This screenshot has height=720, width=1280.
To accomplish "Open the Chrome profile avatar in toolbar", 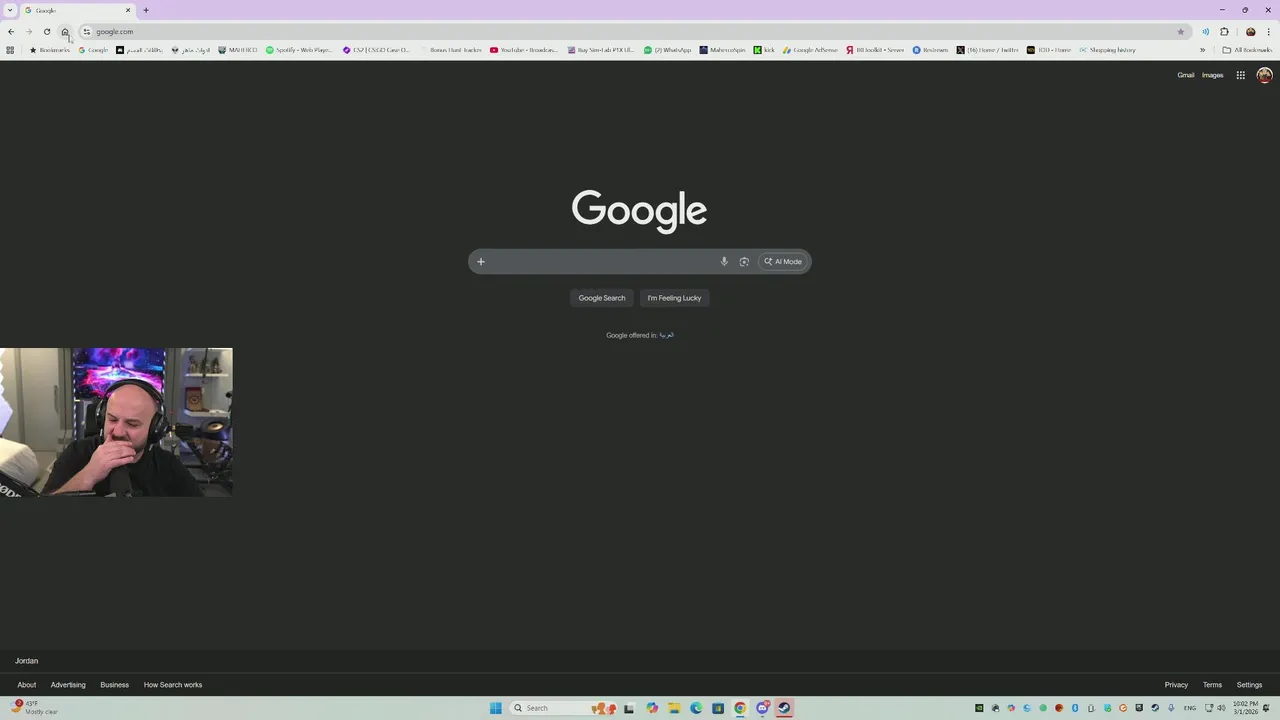I will click(x=1250, y=32).
